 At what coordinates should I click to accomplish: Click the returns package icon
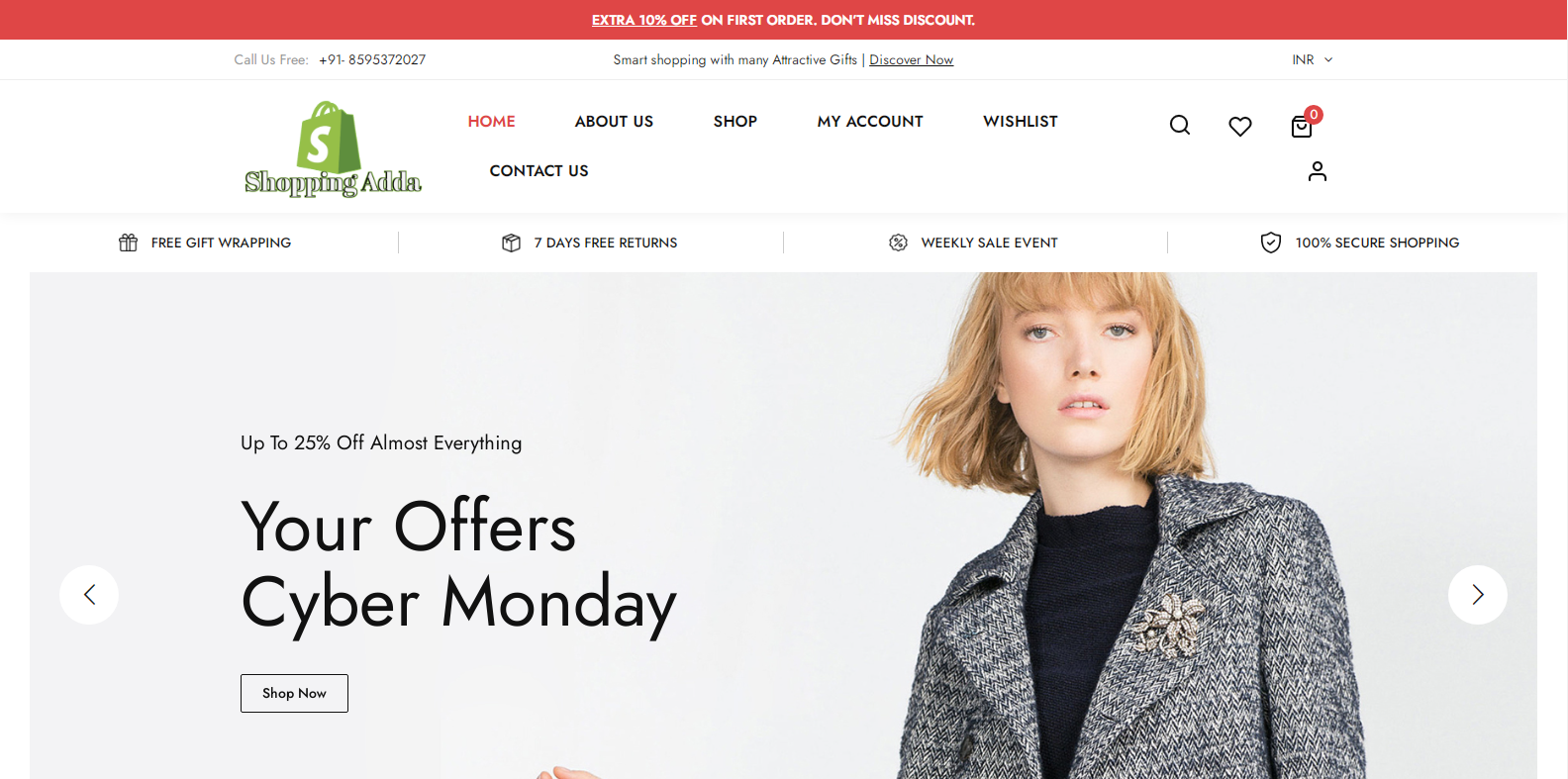coord(511,243)
